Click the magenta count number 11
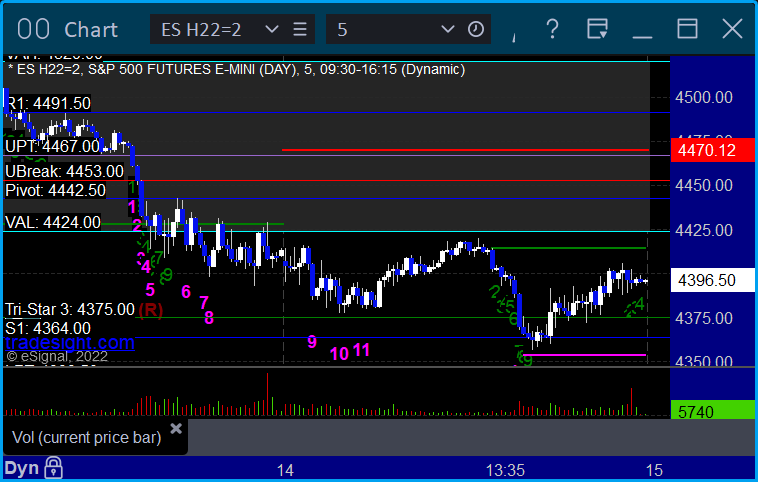The width and height of the screenshot is (758, 482). point(361,350)
